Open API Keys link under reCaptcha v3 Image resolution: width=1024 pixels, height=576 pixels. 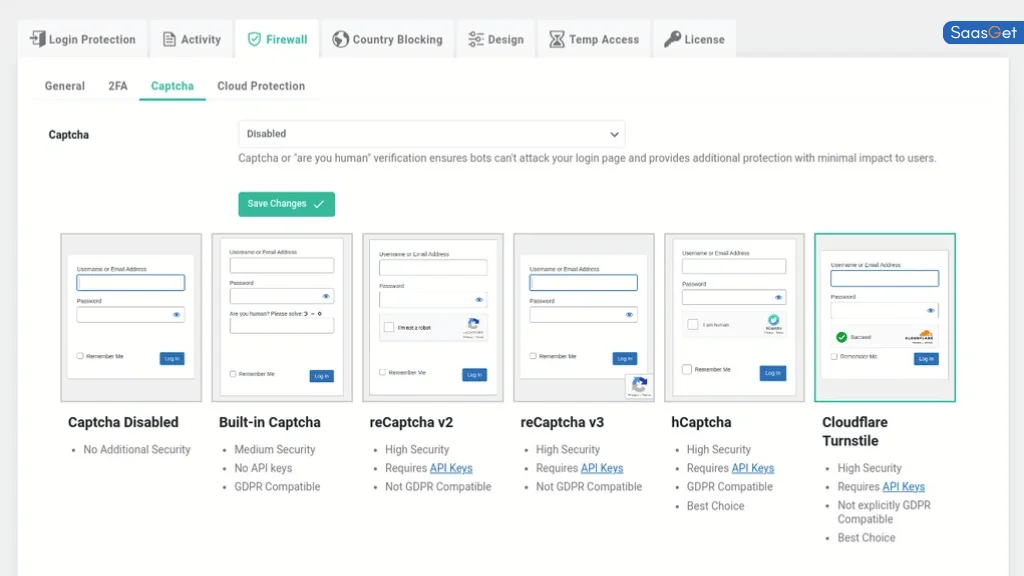601,468
